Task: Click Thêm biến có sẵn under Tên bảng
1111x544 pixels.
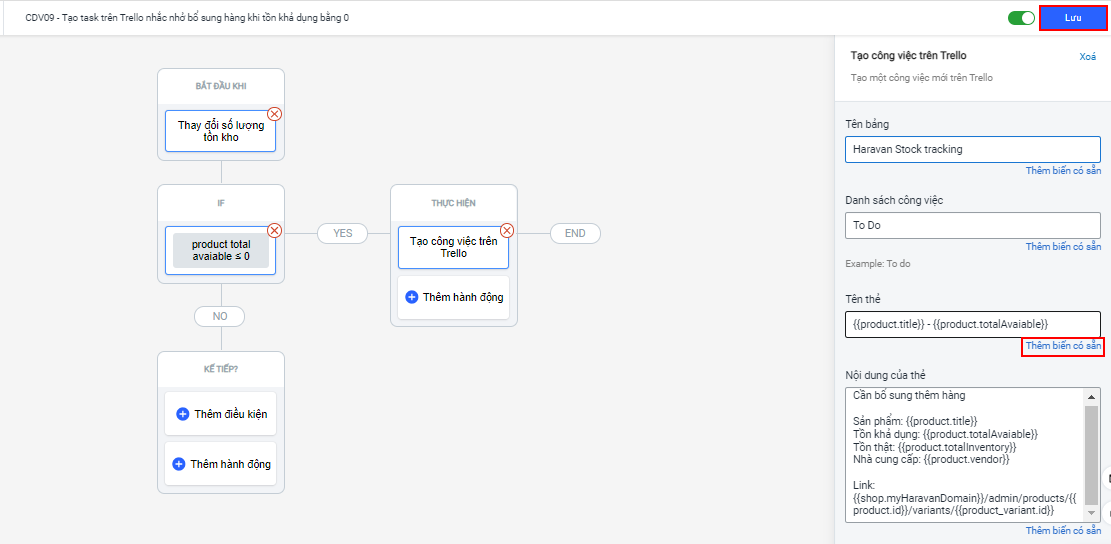Action: point(1063,171)
